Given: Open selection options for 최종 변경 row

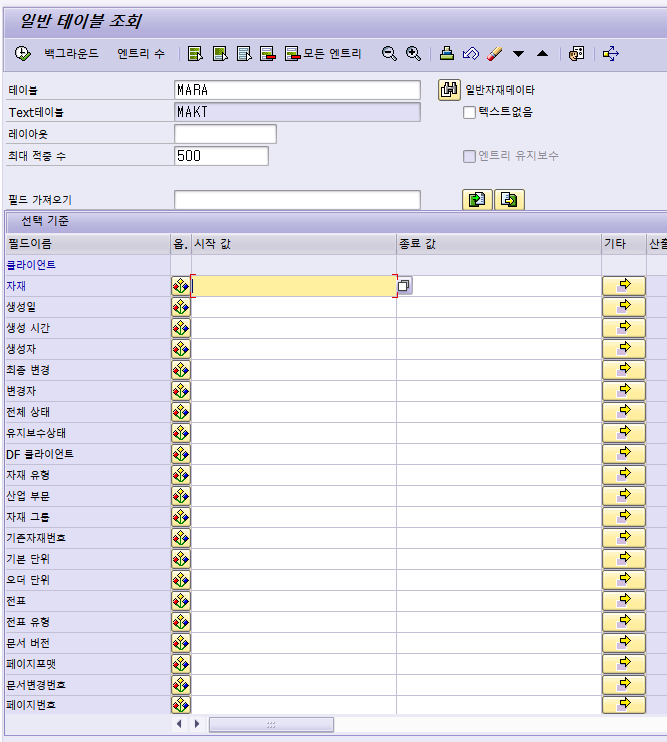Looking at the screenshot, I should tap(181, 370).
